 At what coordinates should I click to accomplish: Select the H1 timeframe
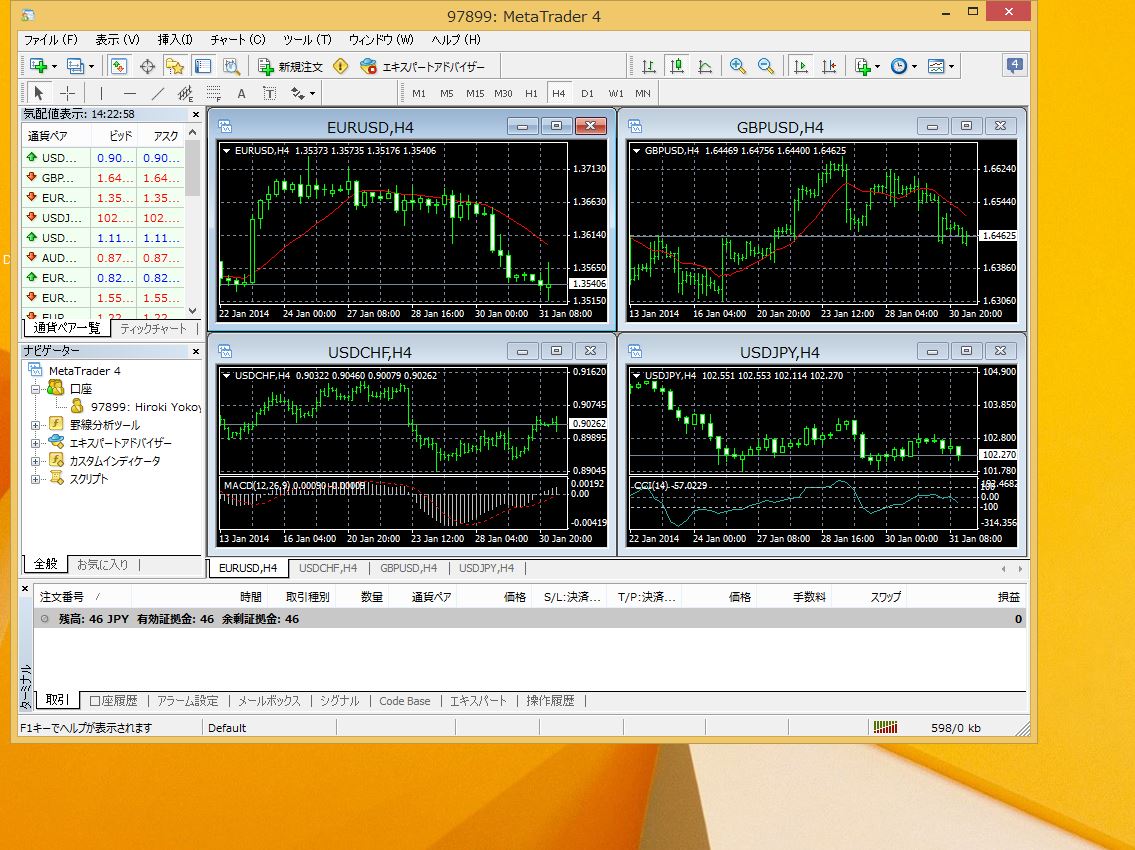coord(531,93)
